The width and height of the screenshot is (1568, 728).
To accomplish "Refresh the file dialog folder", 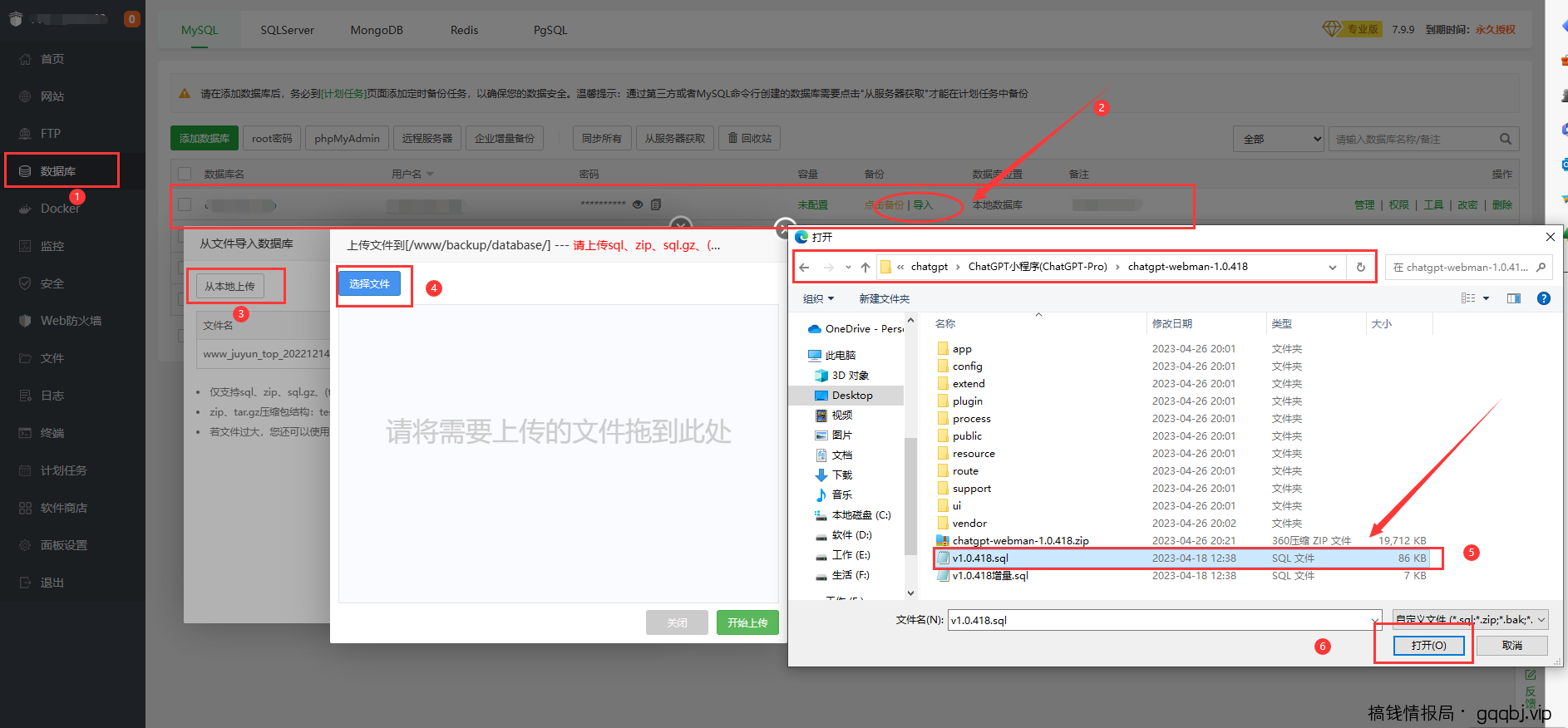I will [x=1361, y=267].
